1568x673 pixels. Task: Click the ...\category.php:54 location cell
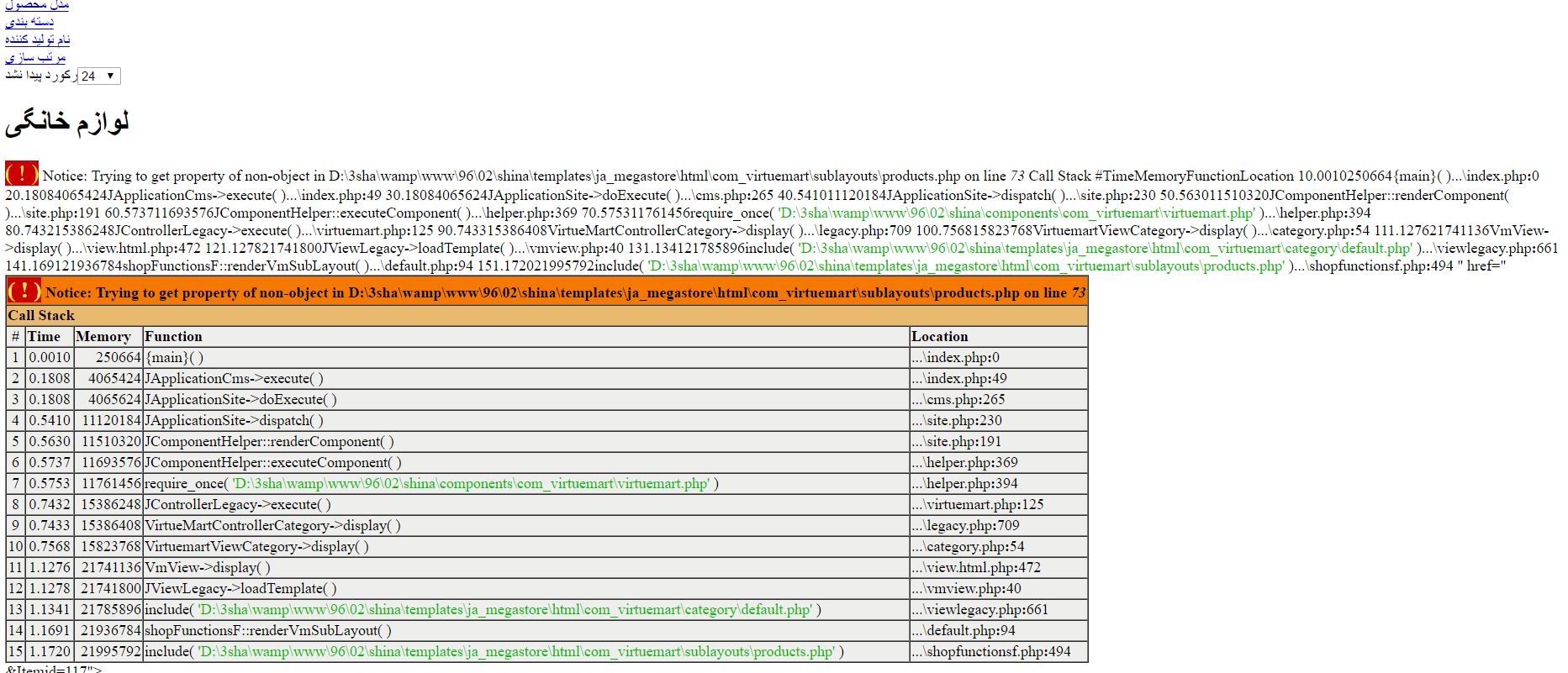pos(999,546)
